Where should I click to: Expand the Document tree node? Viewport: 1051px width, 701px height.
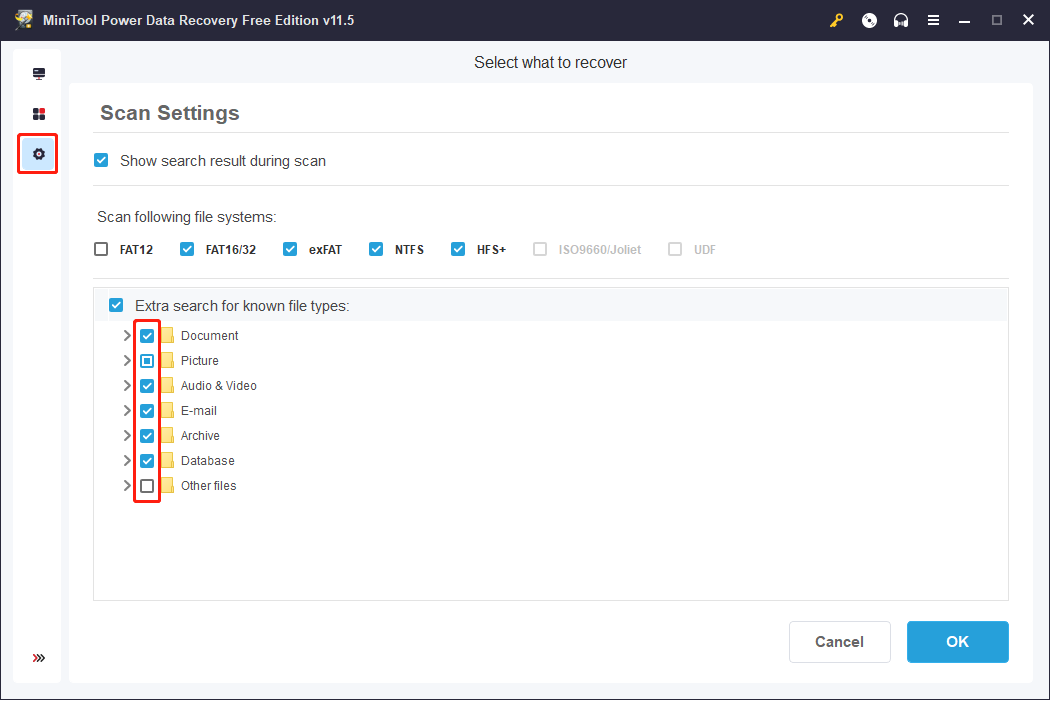click(x=127, y=336)
